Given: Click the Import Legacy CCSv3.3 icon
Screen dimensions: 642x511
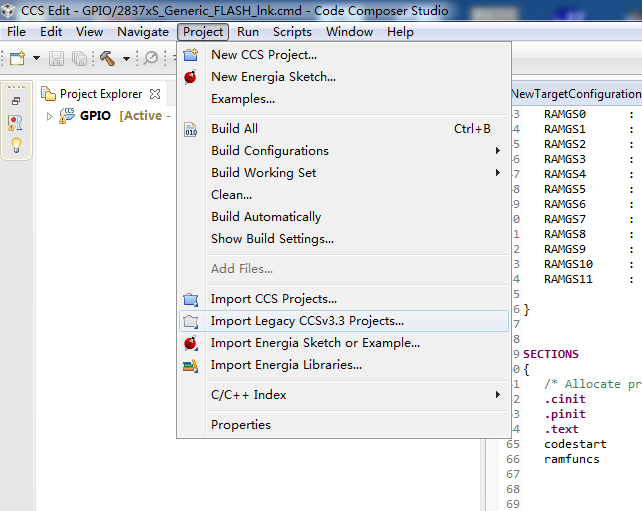Looking at the screenshot, I should (191, 321).
